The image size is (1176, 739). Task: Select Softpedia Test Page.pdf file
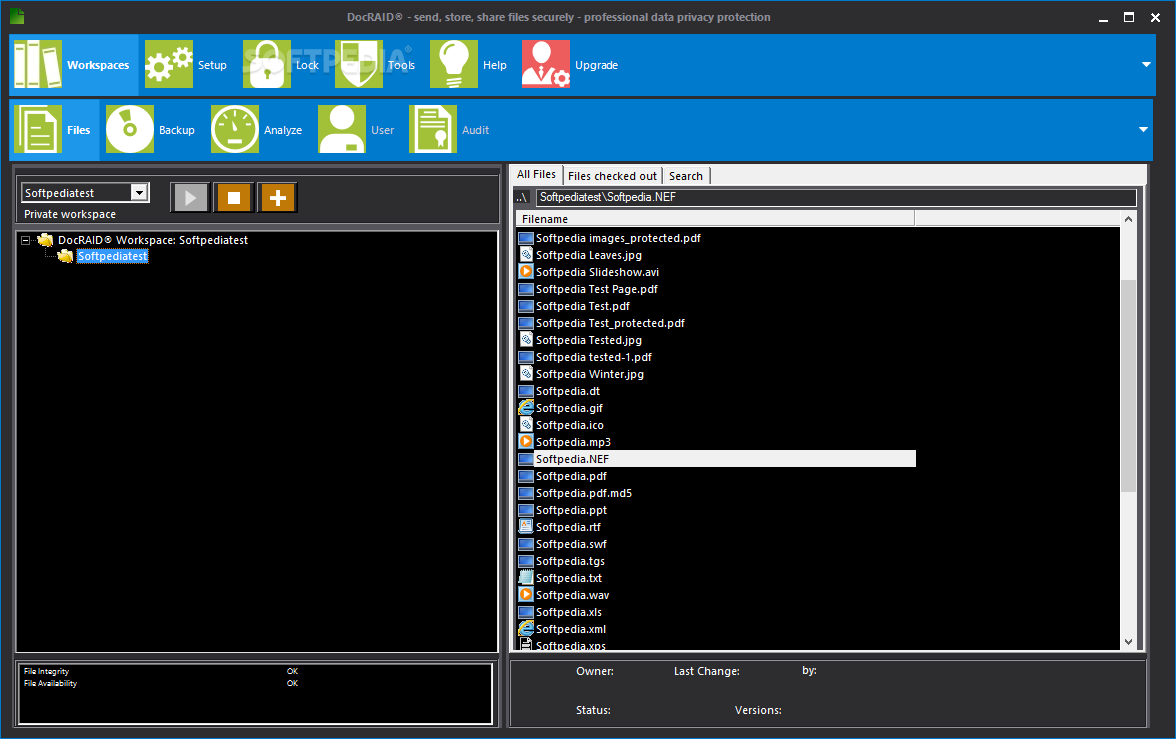(x=596, y=289)
